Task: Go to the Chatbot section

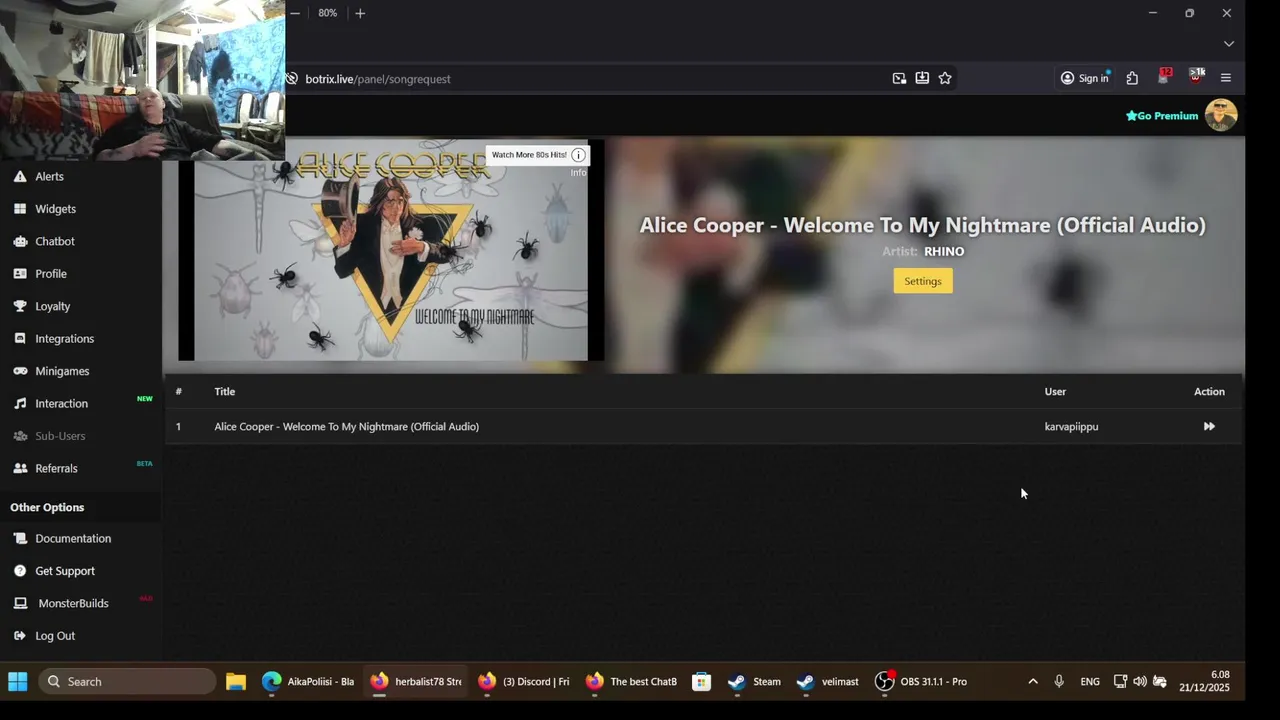Action: (x=55, y=241)
